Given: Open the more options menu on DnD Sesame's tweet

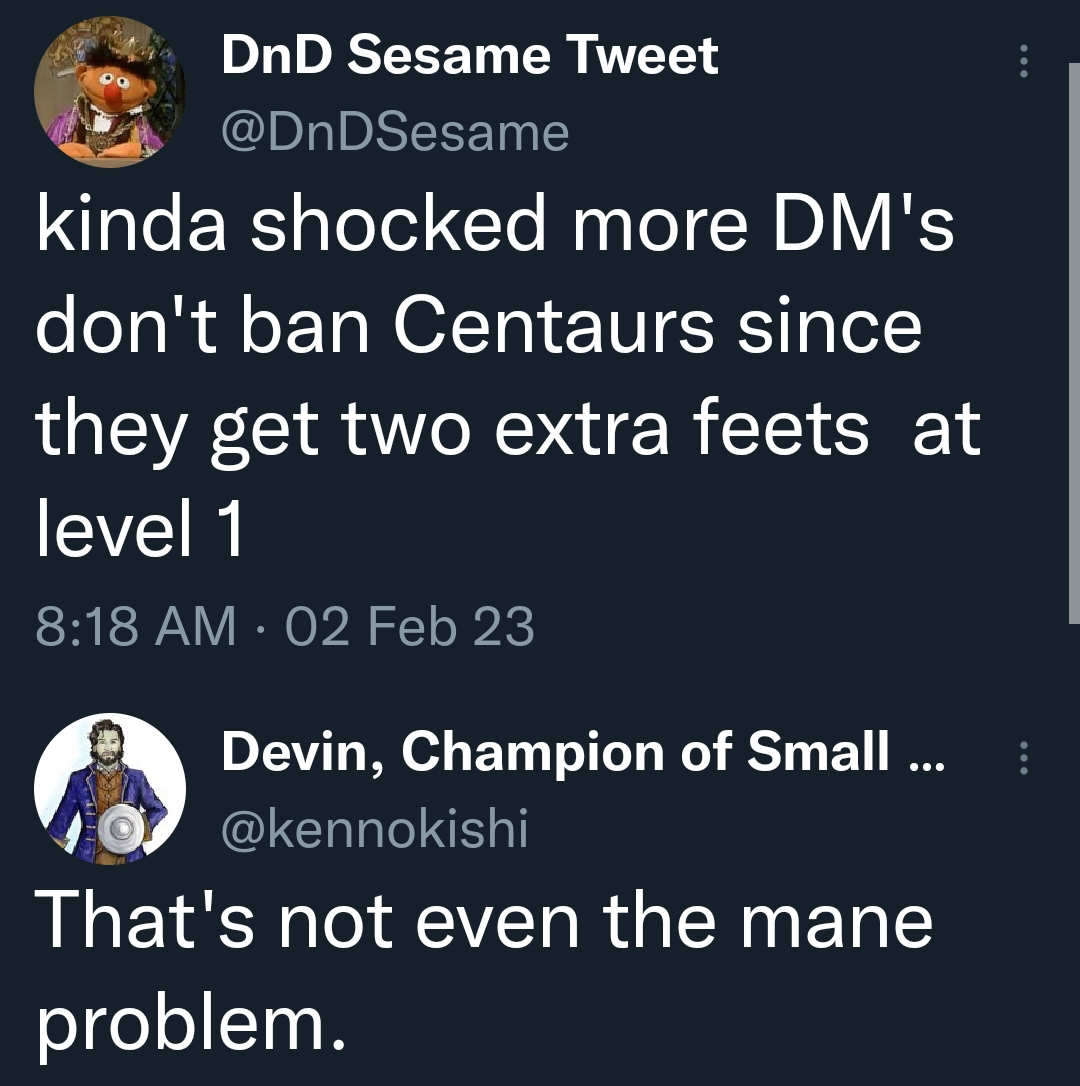Looking at the screenshot, I should (1023, 61).
